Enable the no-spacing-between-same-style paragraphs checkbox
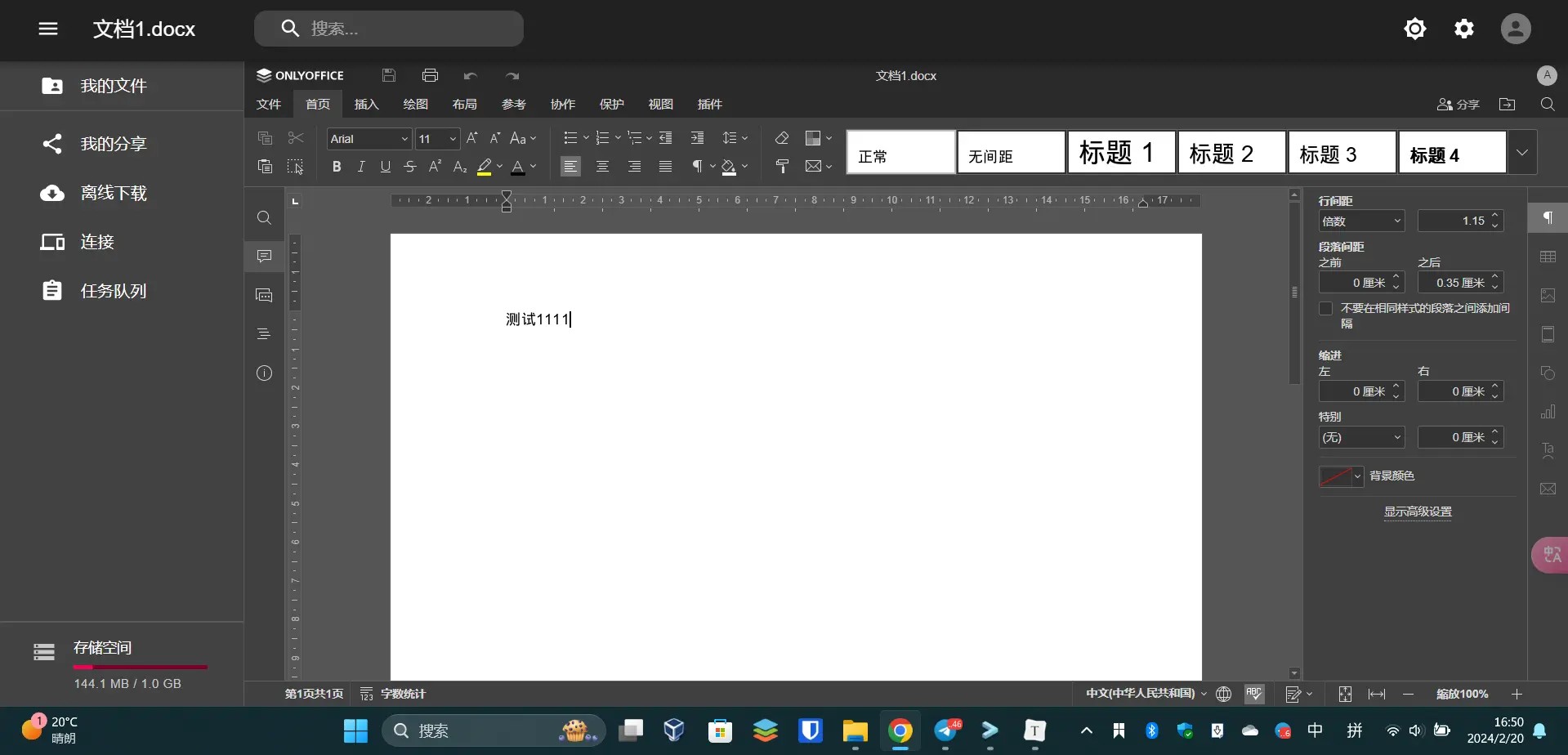This screenshot has width=1568, height=755. [x=1325, y=309]
